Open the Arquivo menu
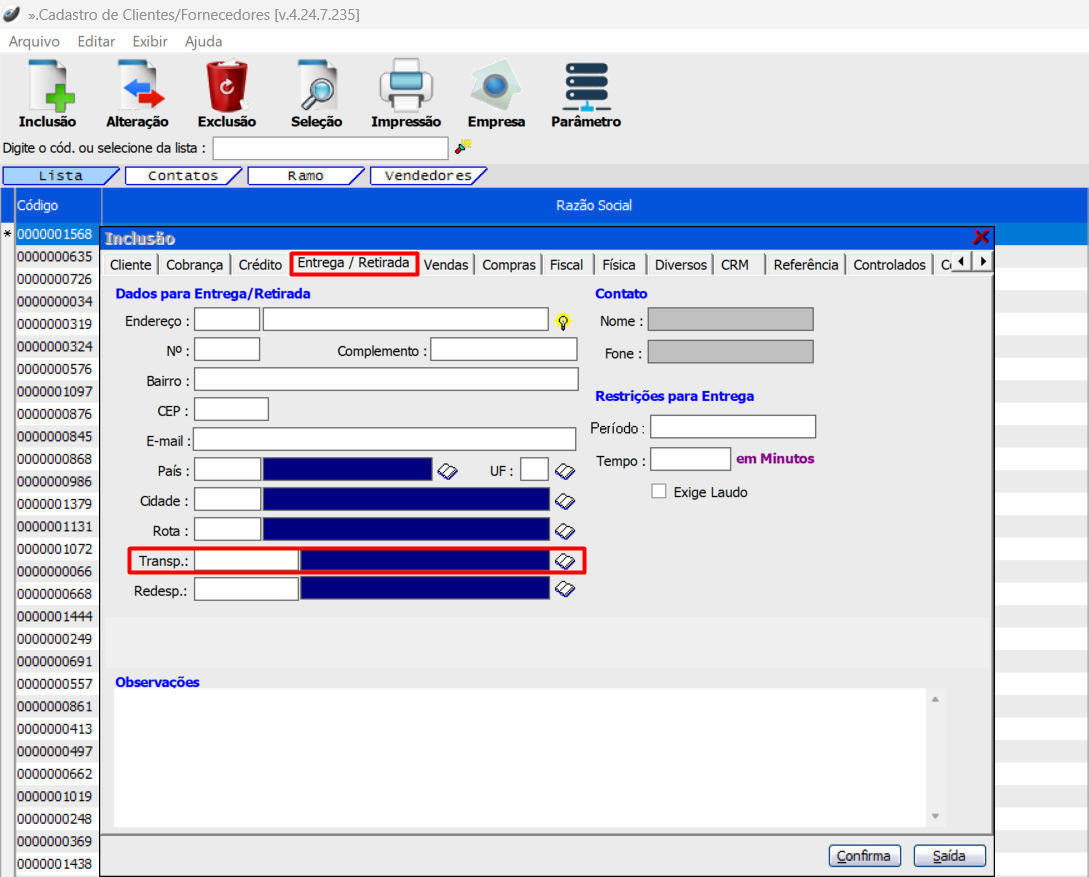Image resolution: width=1089 pixels, height=877 pixels. [x=34, y=42]
